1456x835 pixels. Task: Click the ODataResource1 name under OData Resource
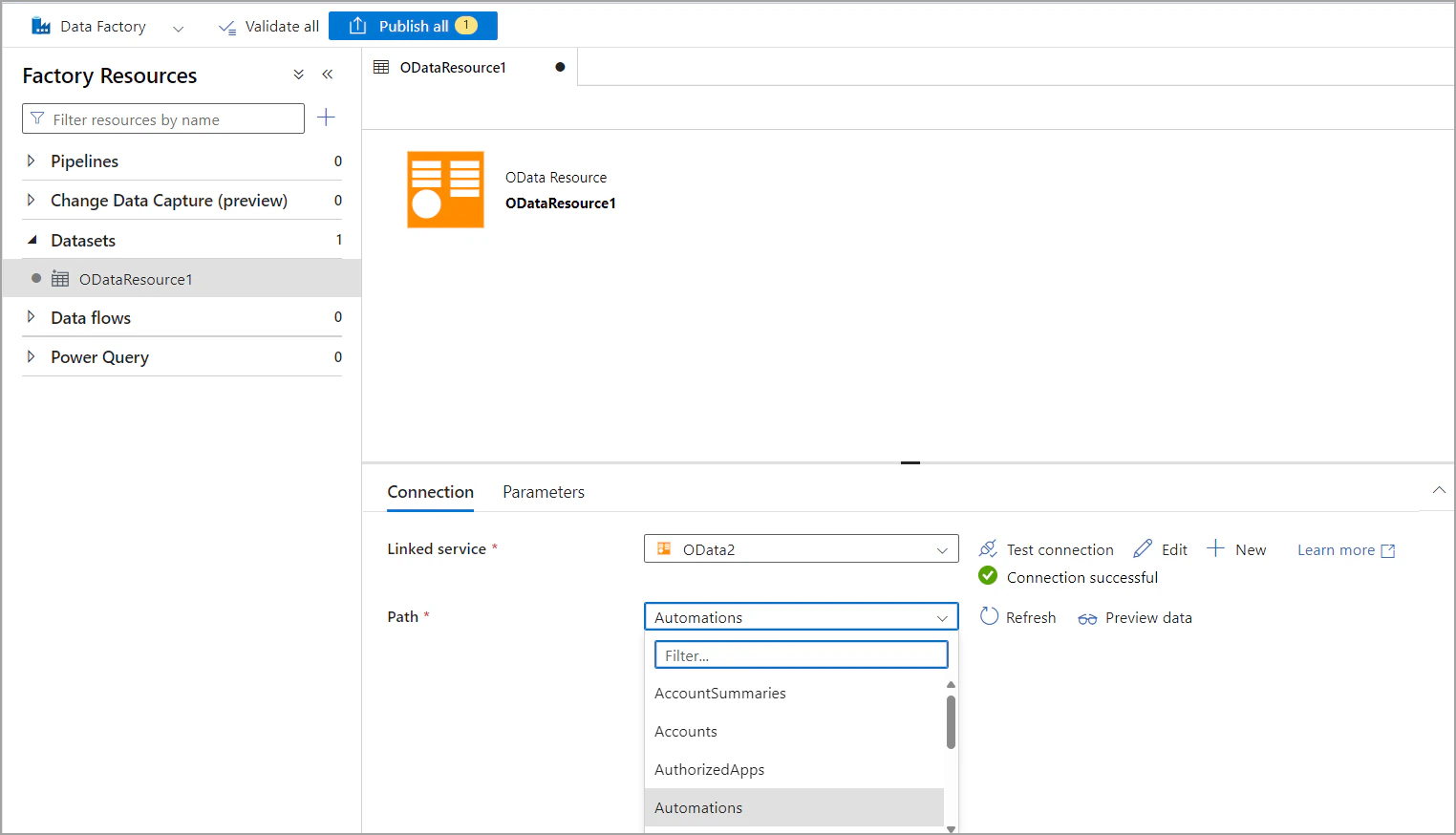click(561, 203)
